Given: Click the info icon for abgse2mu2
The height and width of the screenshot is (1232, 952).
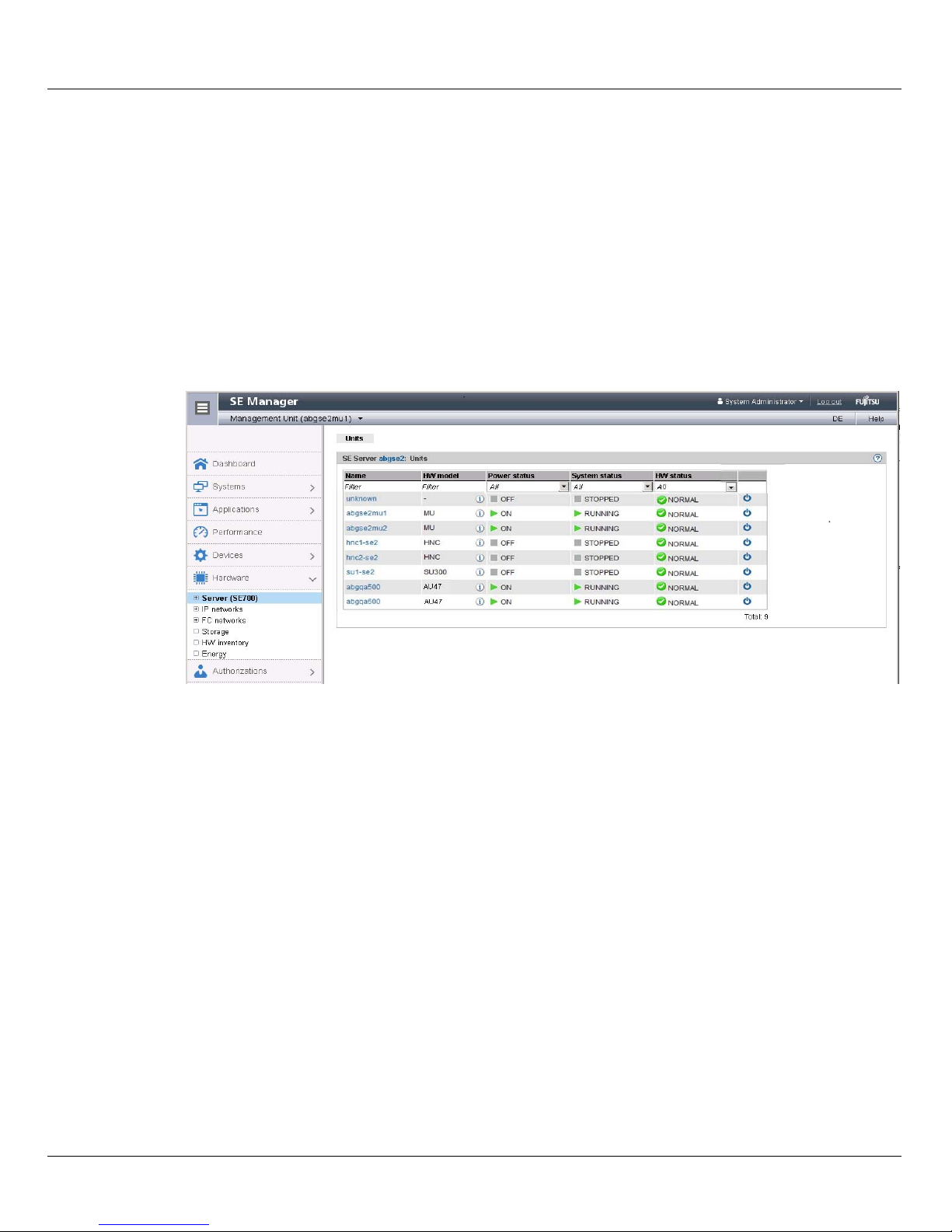Looking at the screenshot, I should click(480, 529).
